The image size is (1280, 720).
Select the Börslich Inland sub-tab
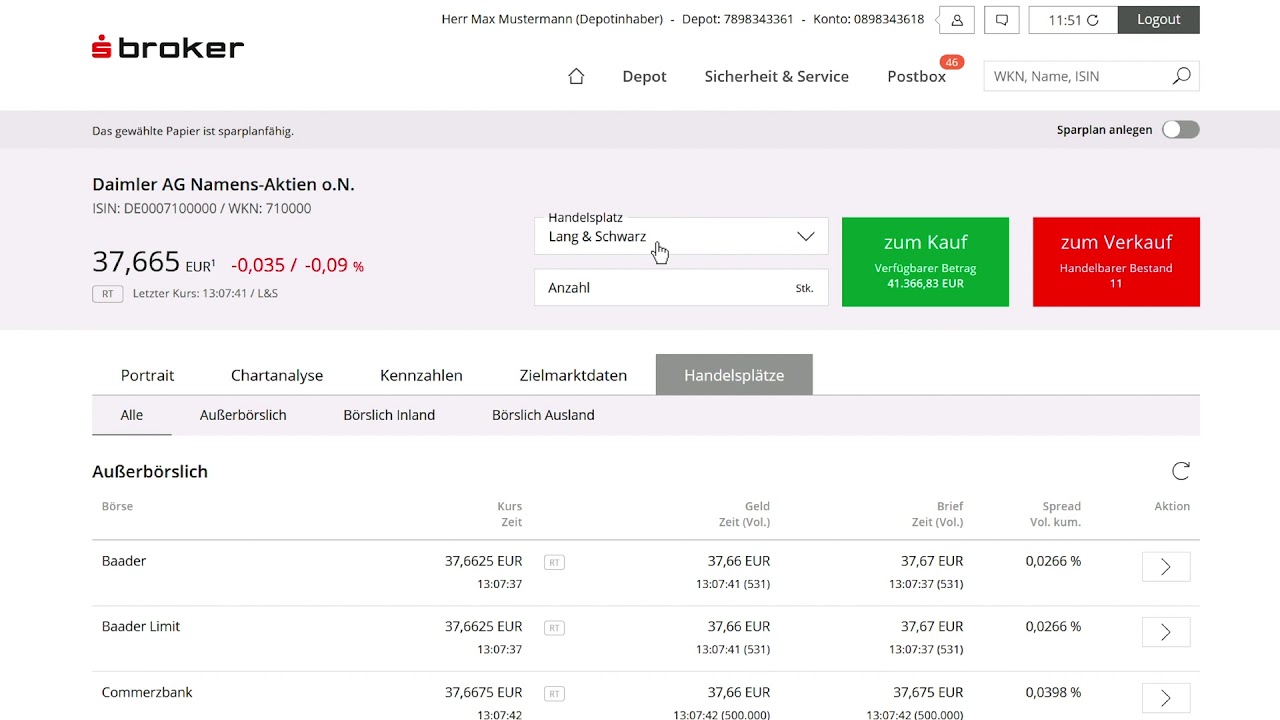pyautogui.click(x=389, y=415)
